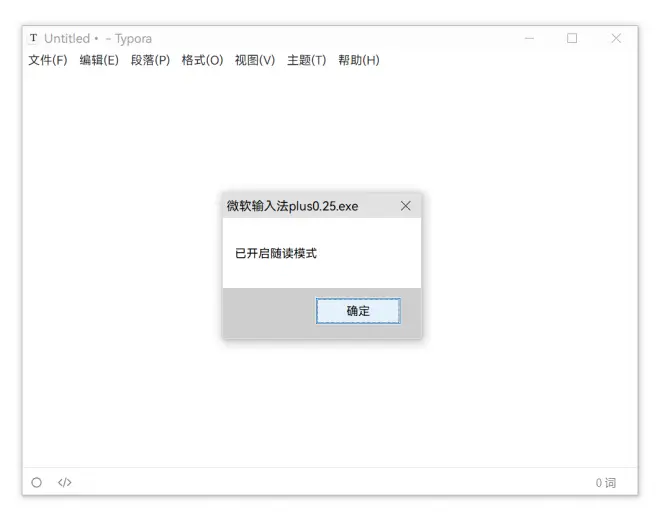Open the 文件(F) menu

pyautogui.click(x=48, y=60)
